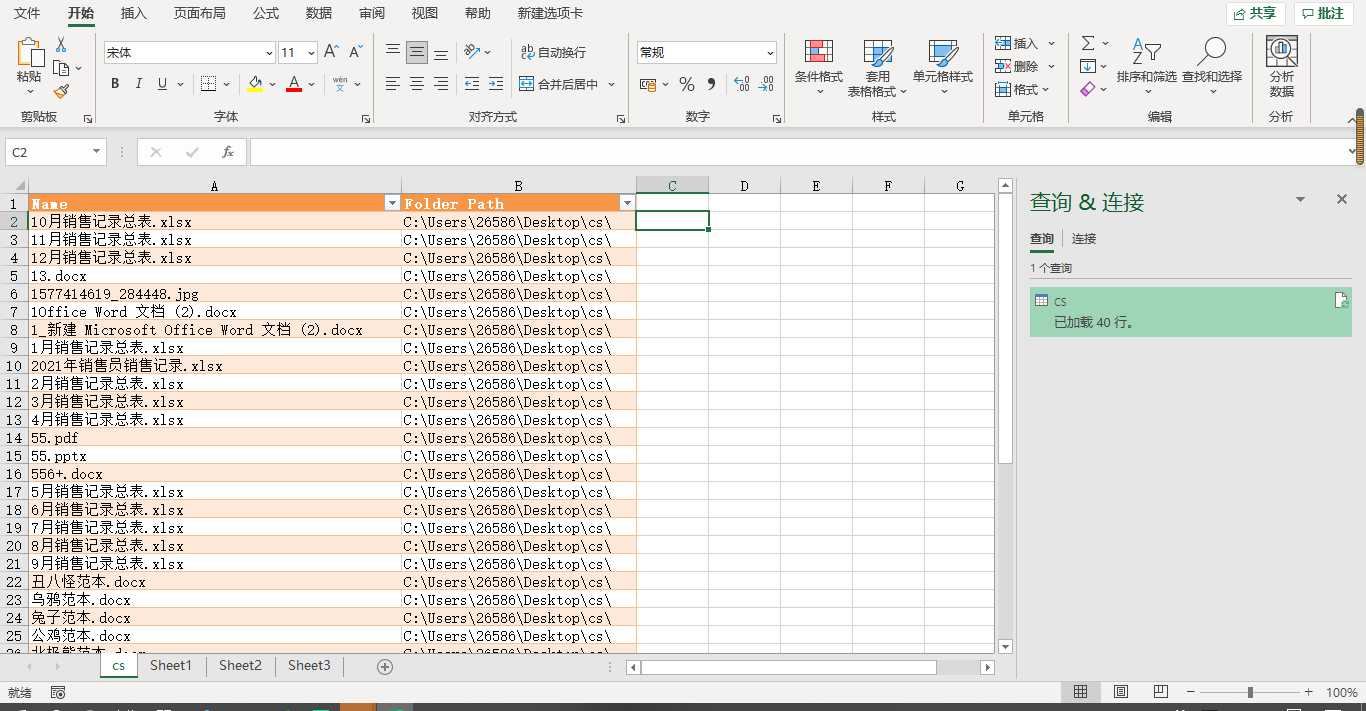Increase font size with the larger A icon
1366x711 pixels.
pos(331,52)
